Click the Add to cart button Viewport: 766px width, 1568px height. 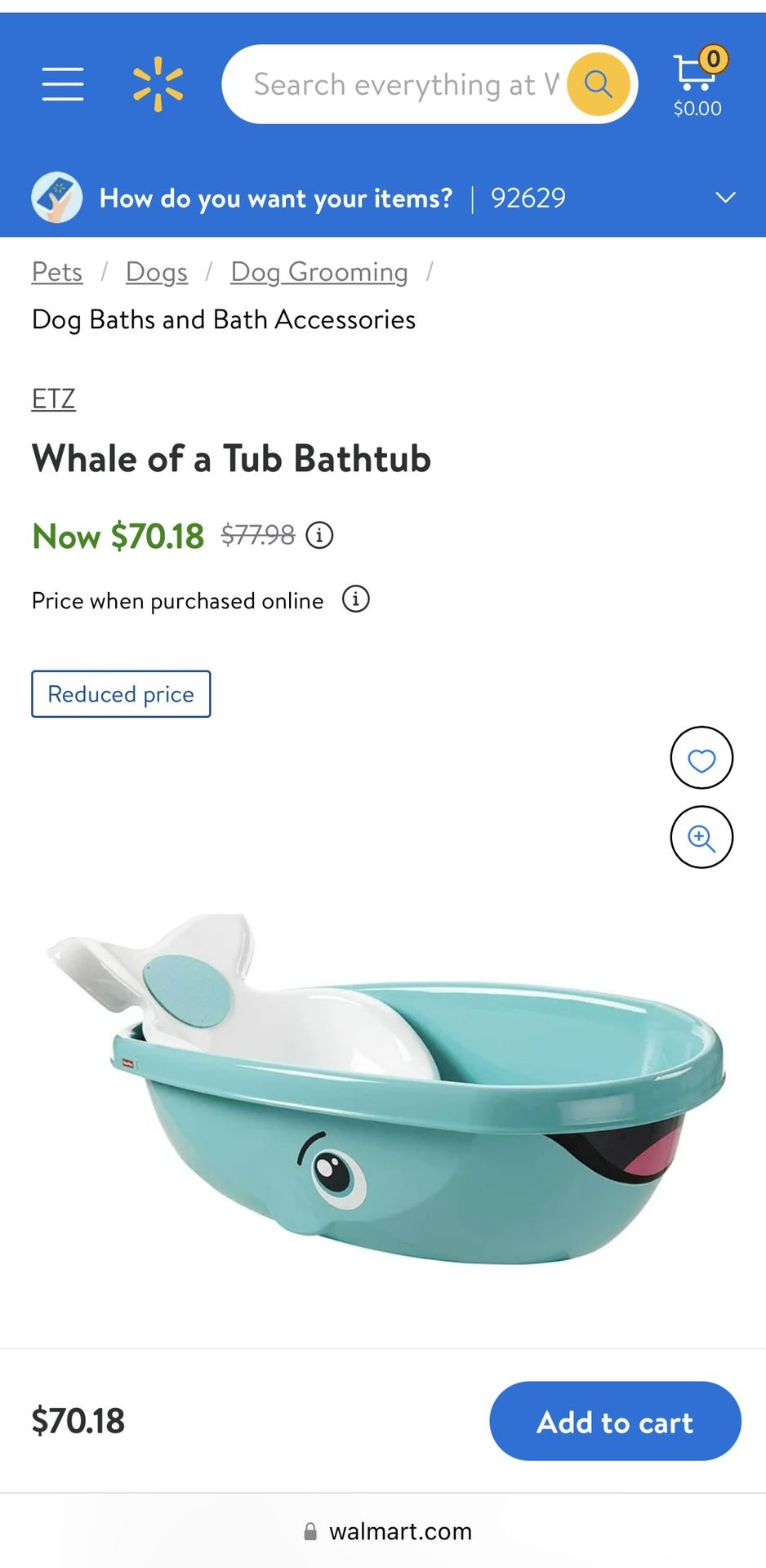615,1421
